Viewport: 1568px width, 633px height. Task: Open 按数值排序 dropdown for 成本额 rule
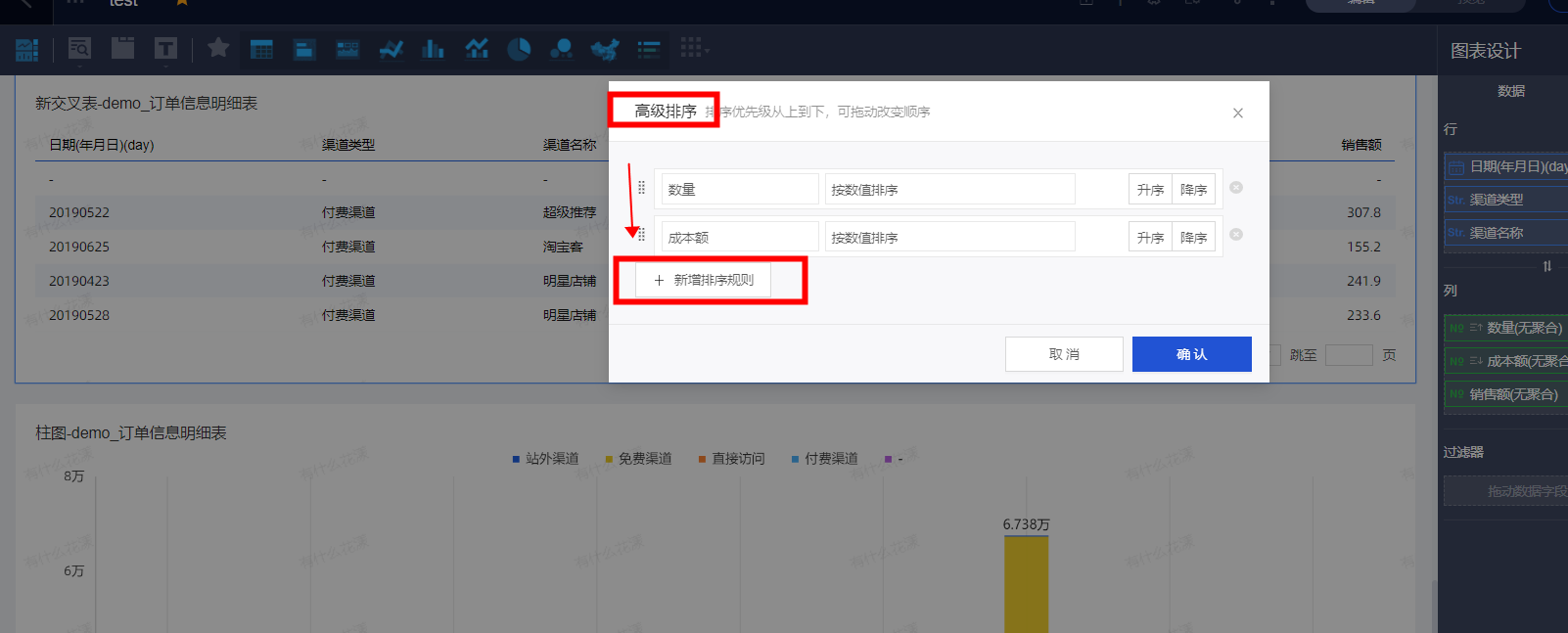948,238
